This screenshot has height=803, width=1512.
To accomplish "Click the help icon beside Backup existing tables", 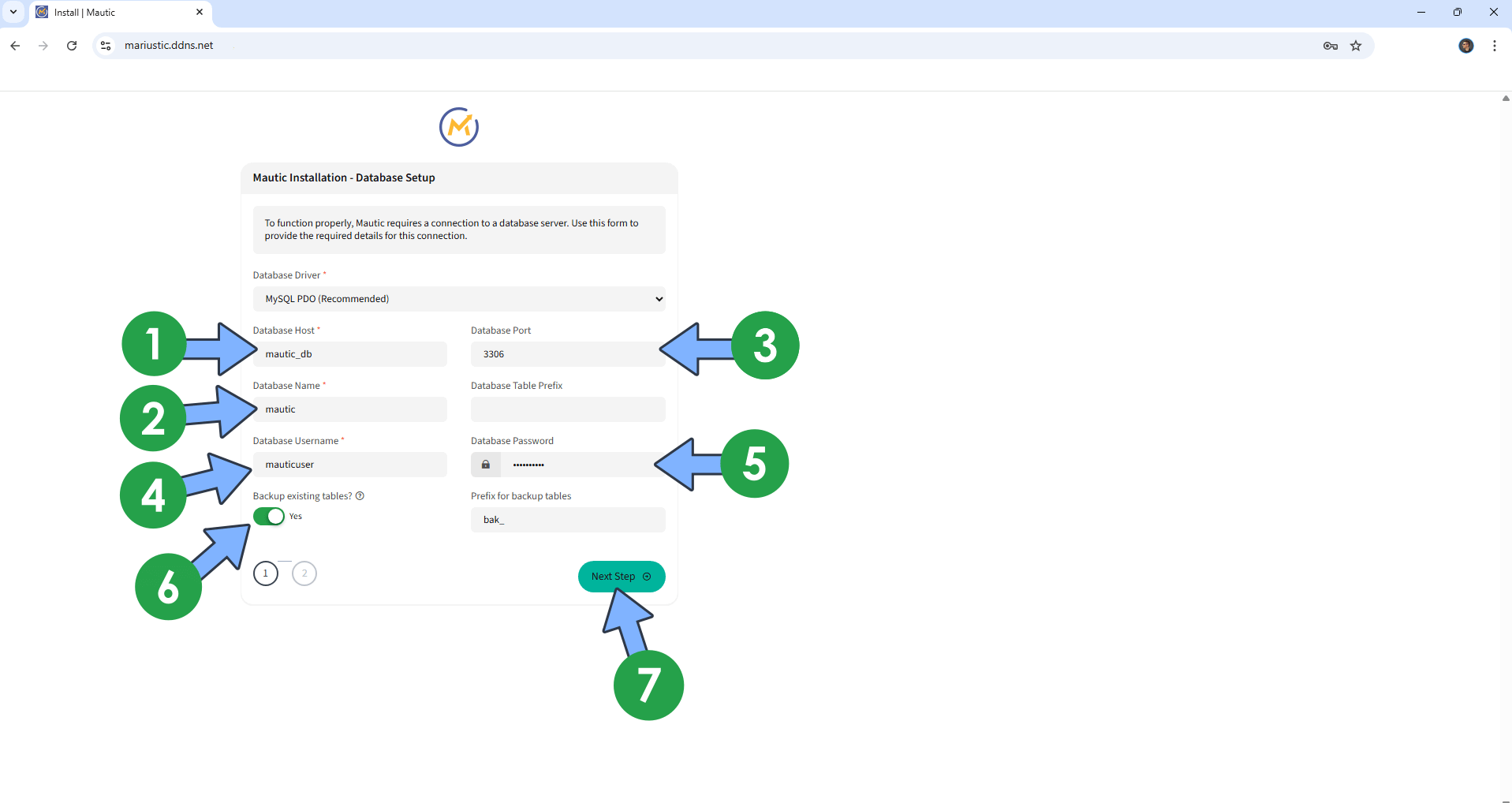I will pyautogui.click(x=360, y=496).
